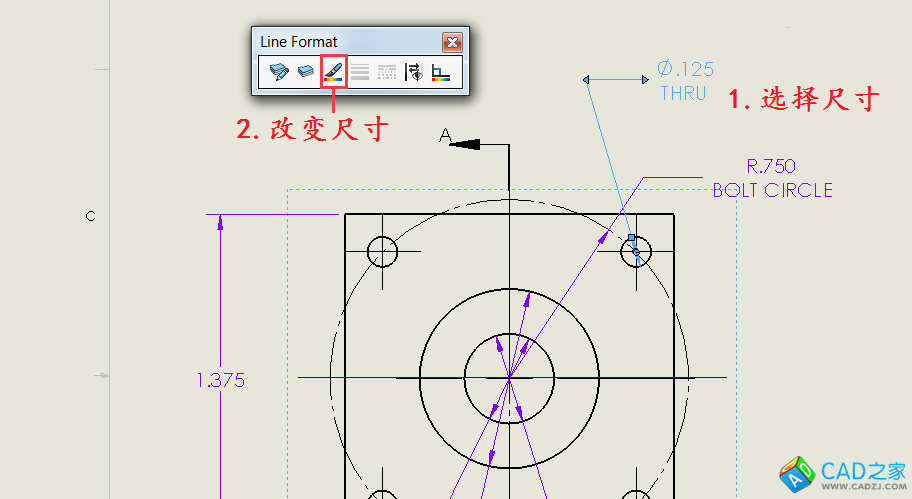Select the THRU dimension note

pyautogui.click(x=683, y=94)
